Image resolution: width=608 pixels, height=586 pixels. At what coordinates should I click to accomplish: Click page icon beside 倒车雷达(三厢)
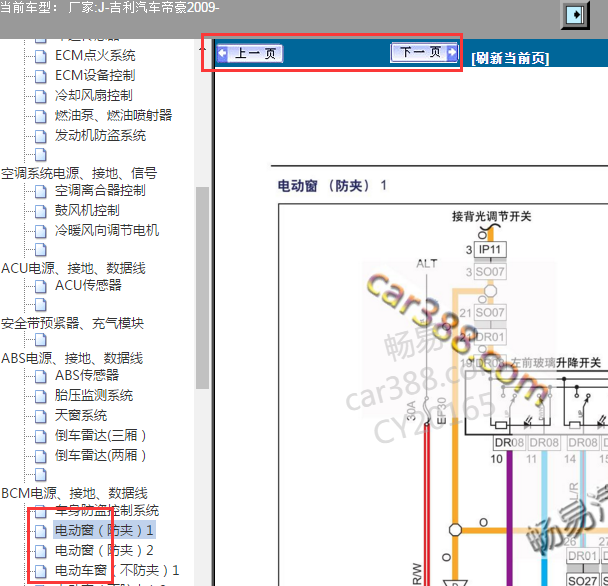(x=40, y=437)
